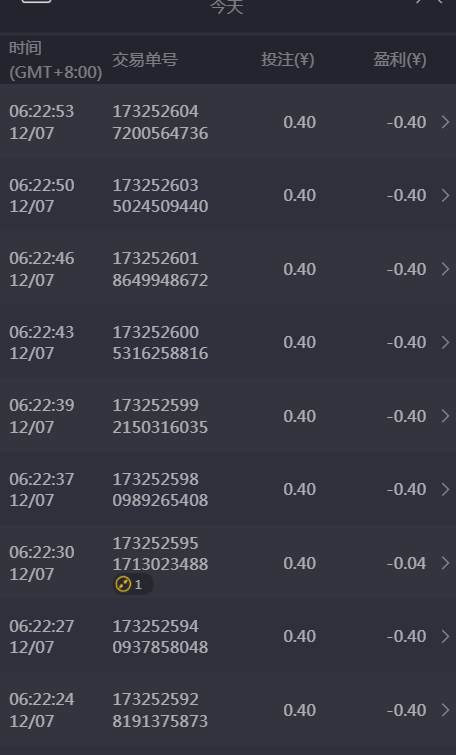Open details arrow for 06:22:53 bet
Image resolution: width=456 pixels, height=755 pixels.
coord(445,122)
